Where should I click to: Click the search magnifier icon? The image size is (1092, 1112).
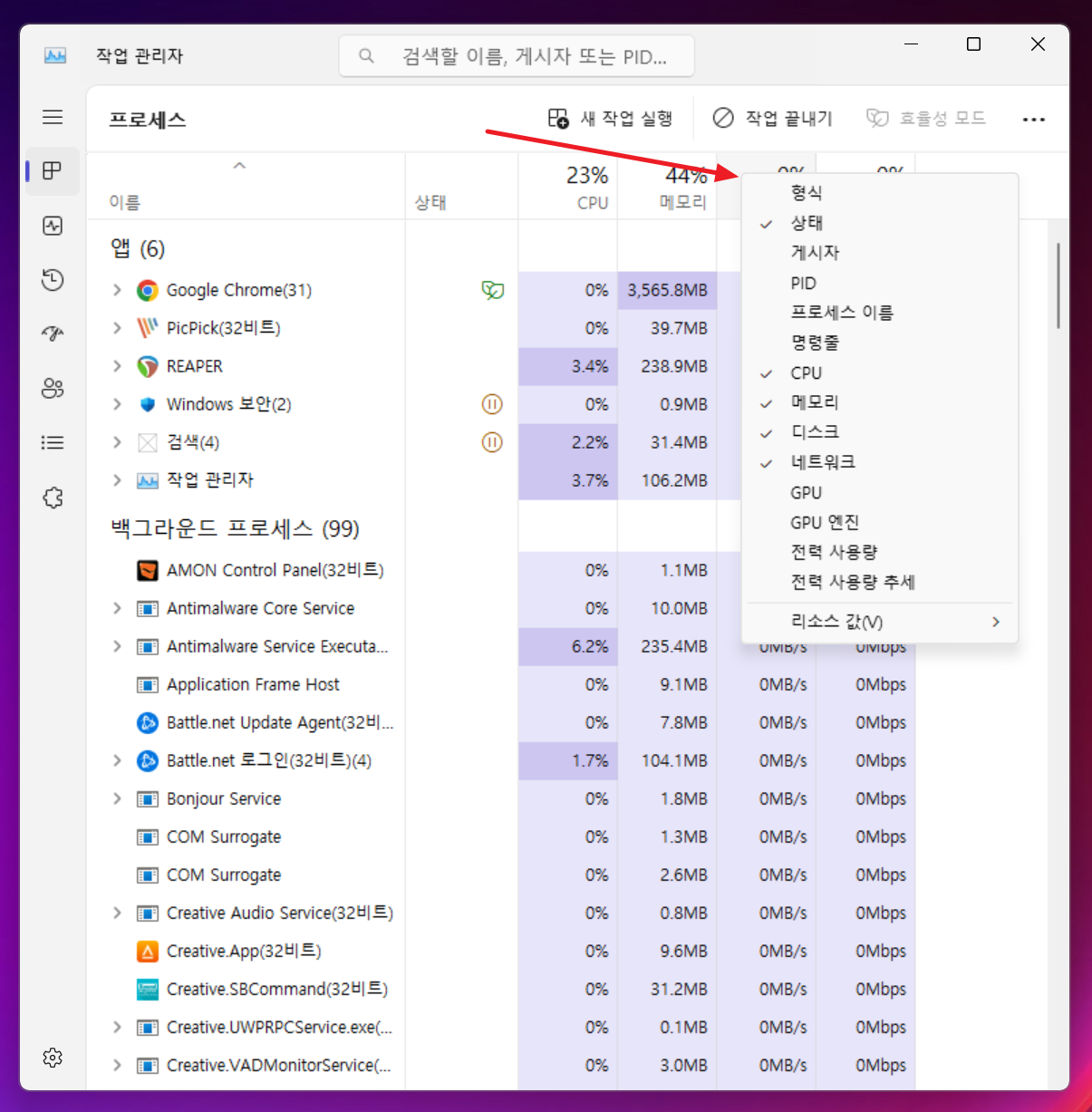pyautogui.click(x=366, y=55)
